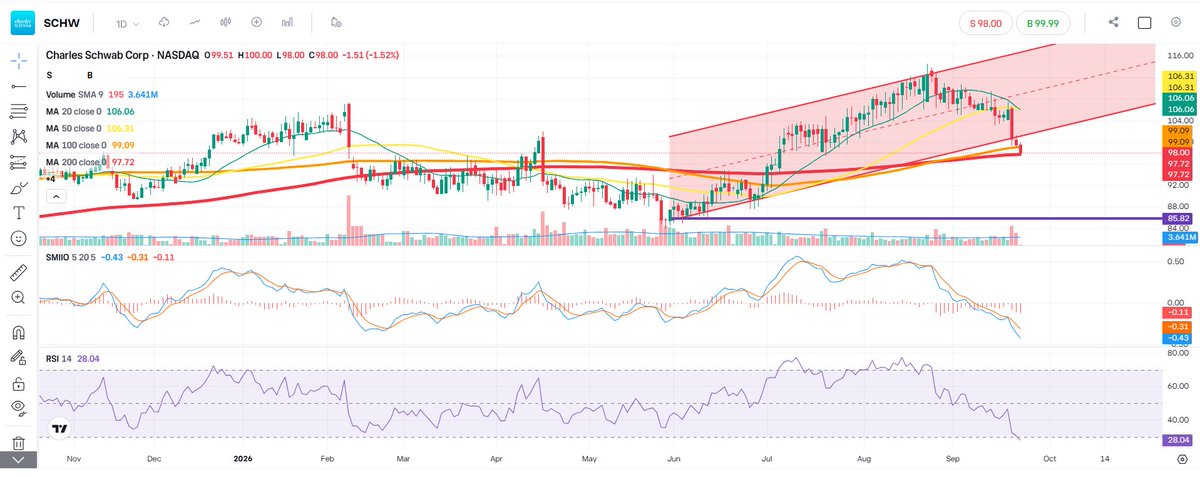The width and height of the screenshot is (1200, 477).
Task: Click the MA 200 close 0 legend
Action: tap(91, 162)
